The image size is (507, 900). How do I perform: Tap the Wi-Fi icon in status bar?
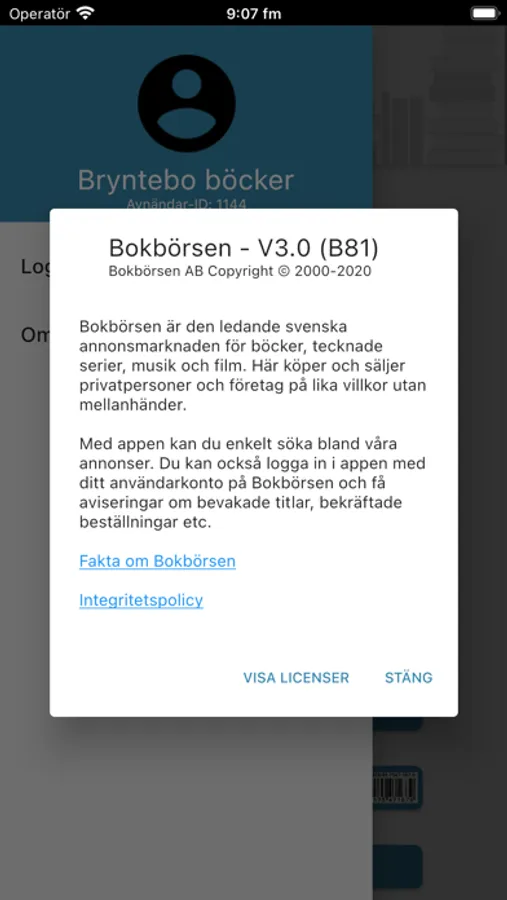click(86, 13)
